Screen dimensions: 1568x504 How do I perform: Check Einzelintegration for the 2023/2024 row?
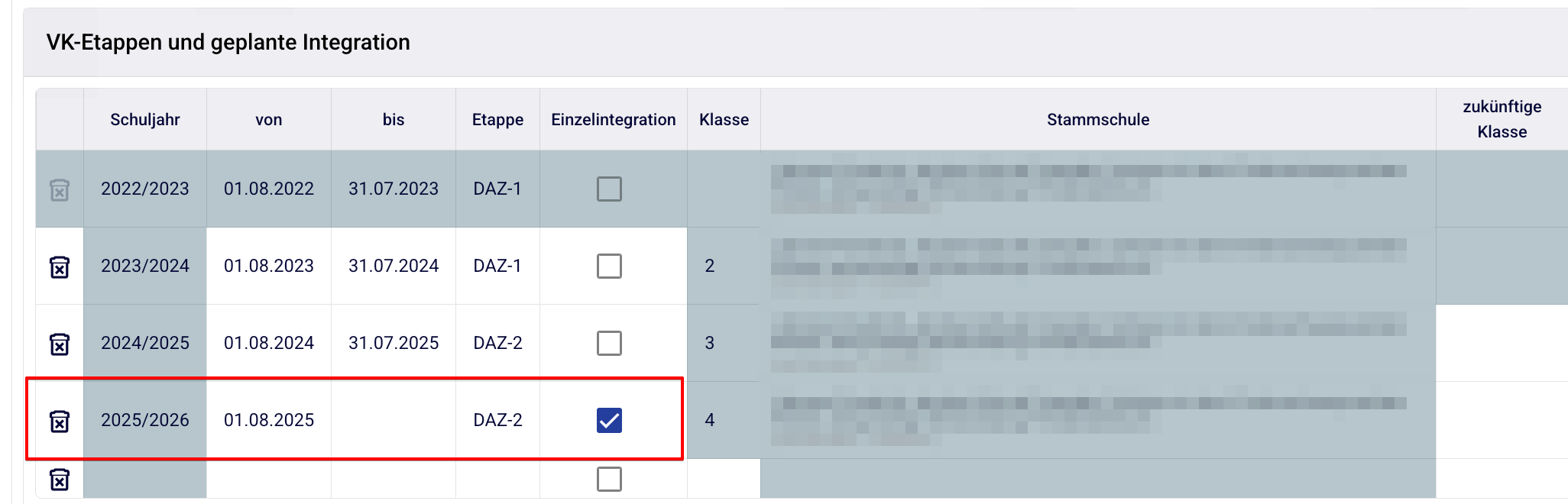point(609,266)
